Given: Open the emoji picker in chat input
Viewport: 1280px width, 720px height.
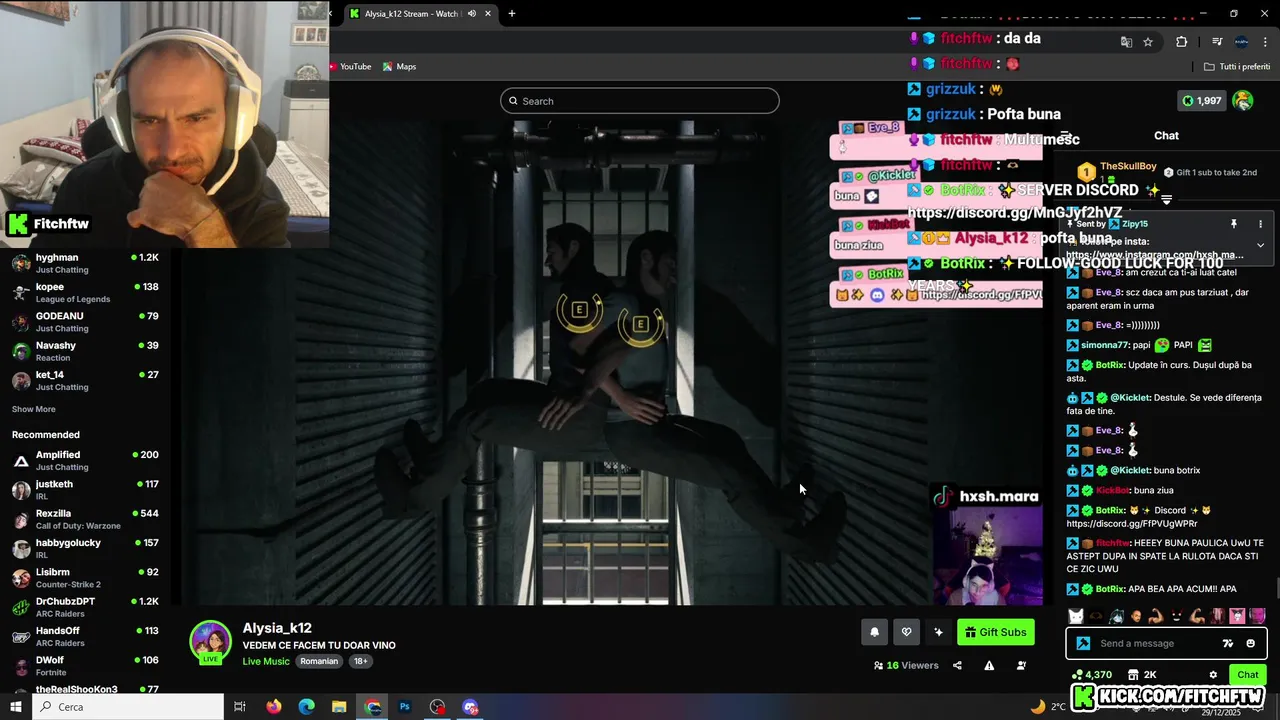Looking at the screenshot, I should pos(1250,643).
